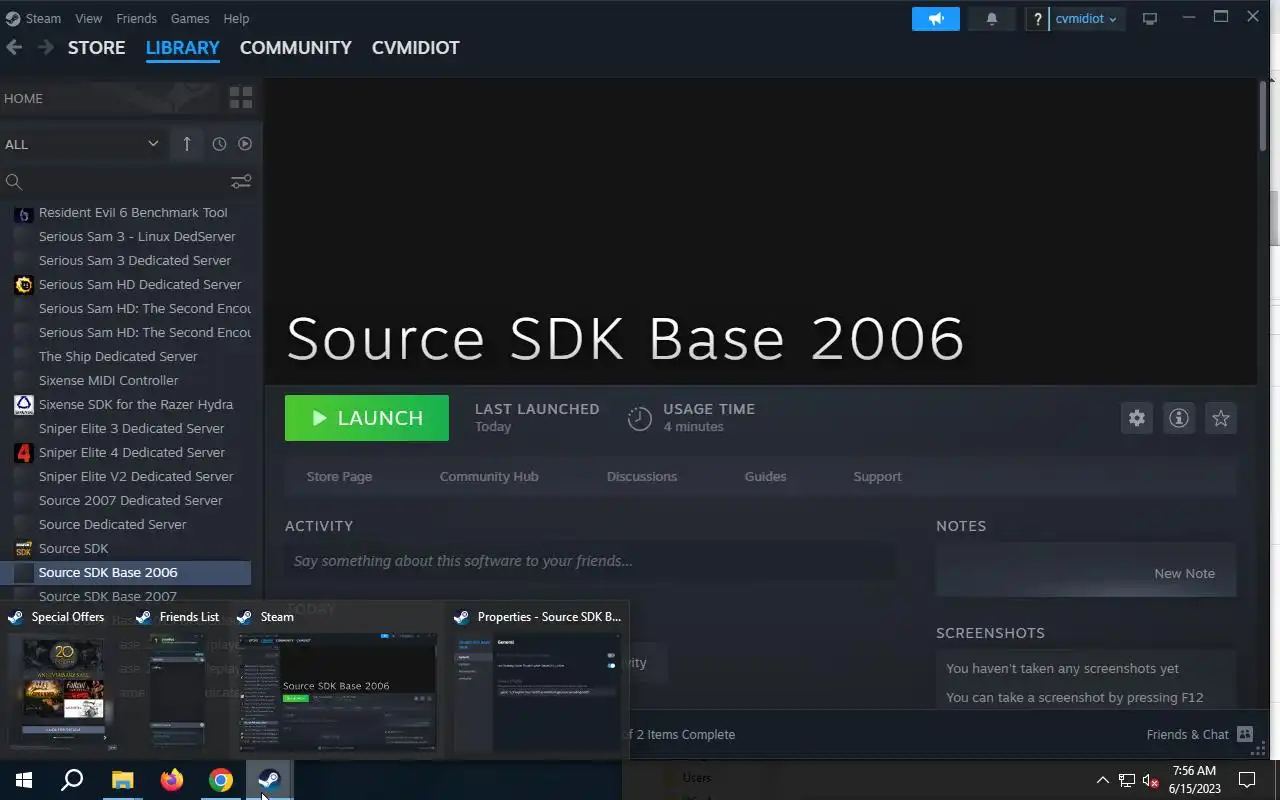
Task: Click the Windows Start button
Action: point(24,780)
